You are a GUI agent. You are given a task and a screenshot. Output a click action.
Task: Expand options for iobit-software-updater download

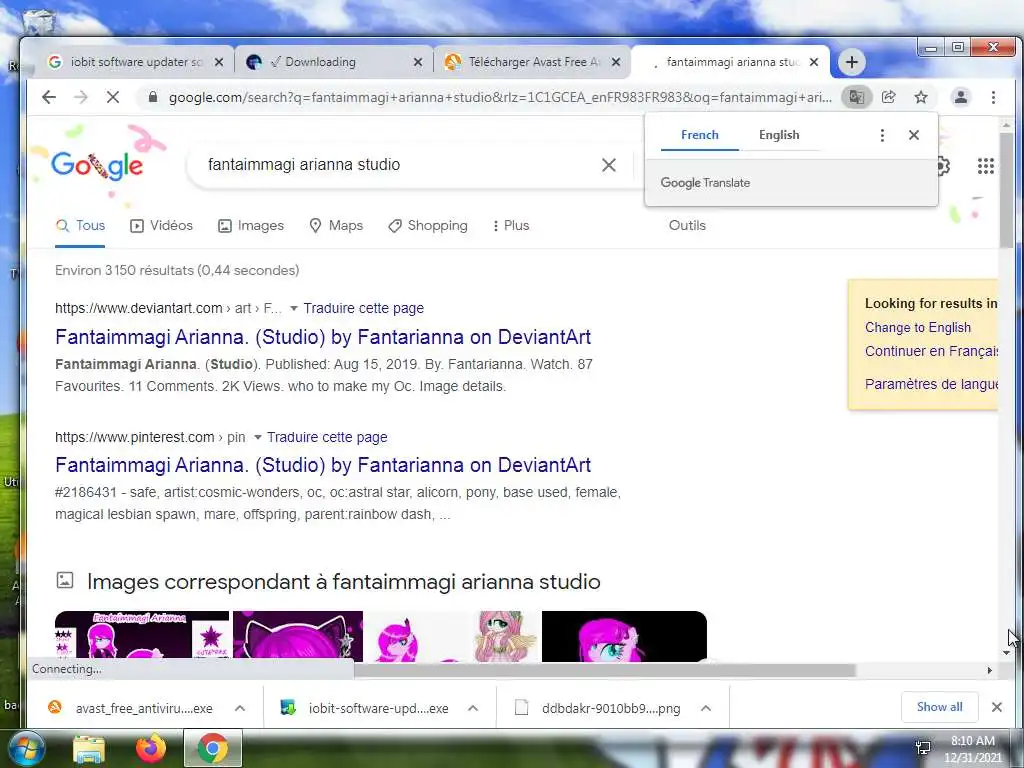pos(473,708)
